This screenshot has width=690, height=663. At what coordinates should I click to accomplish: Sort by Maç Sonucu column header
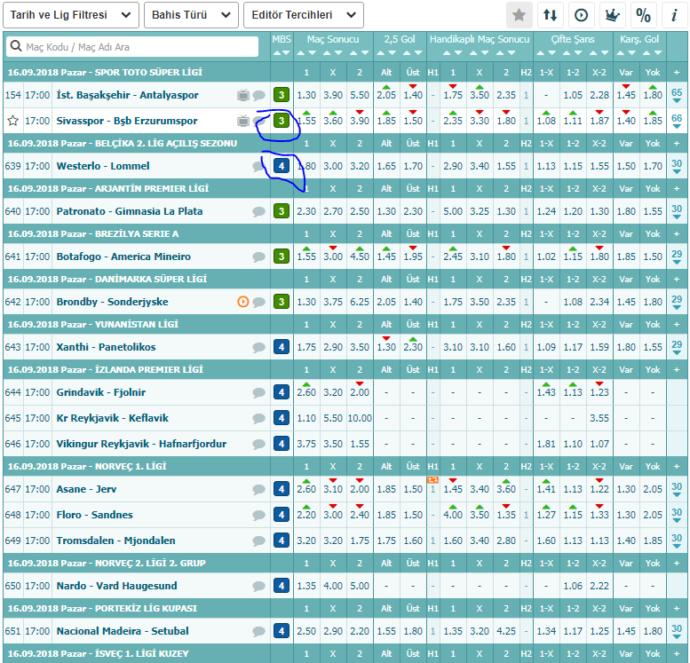coord(333,40)
